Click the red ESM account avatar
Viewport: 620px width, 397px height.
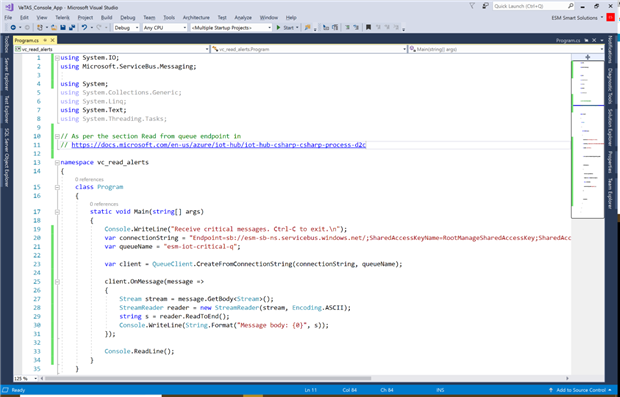[x=610, y=17]
